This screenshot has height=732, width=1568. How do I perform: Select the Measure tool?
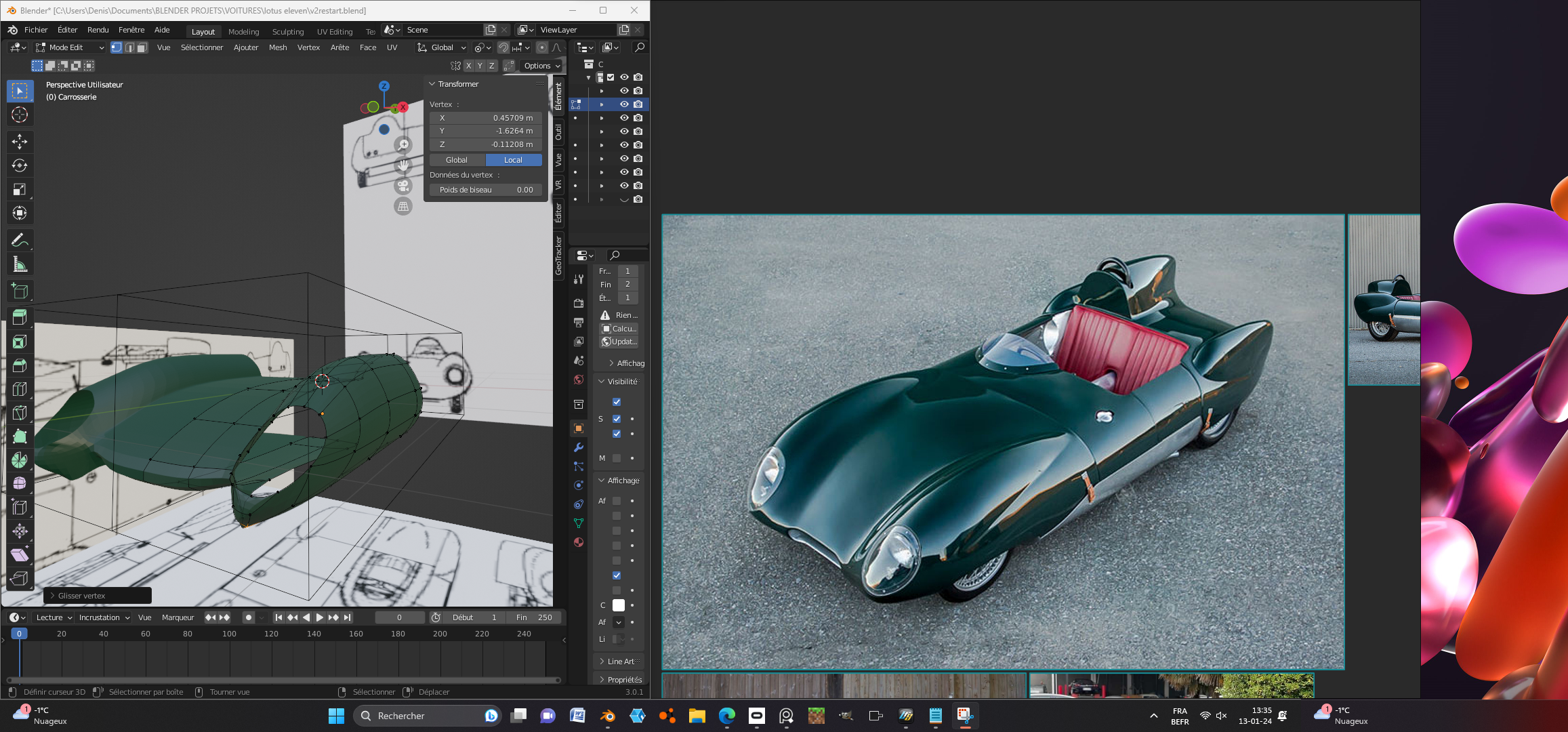tap(20, 264)
